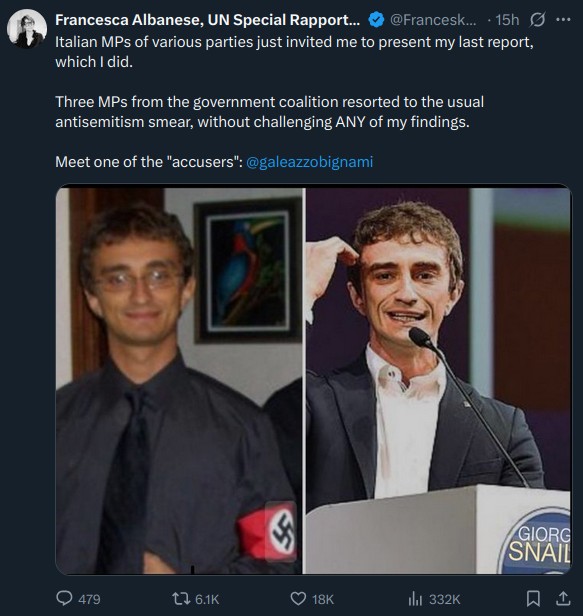Click the share upload arrow icon

click(x=563, y=598)
